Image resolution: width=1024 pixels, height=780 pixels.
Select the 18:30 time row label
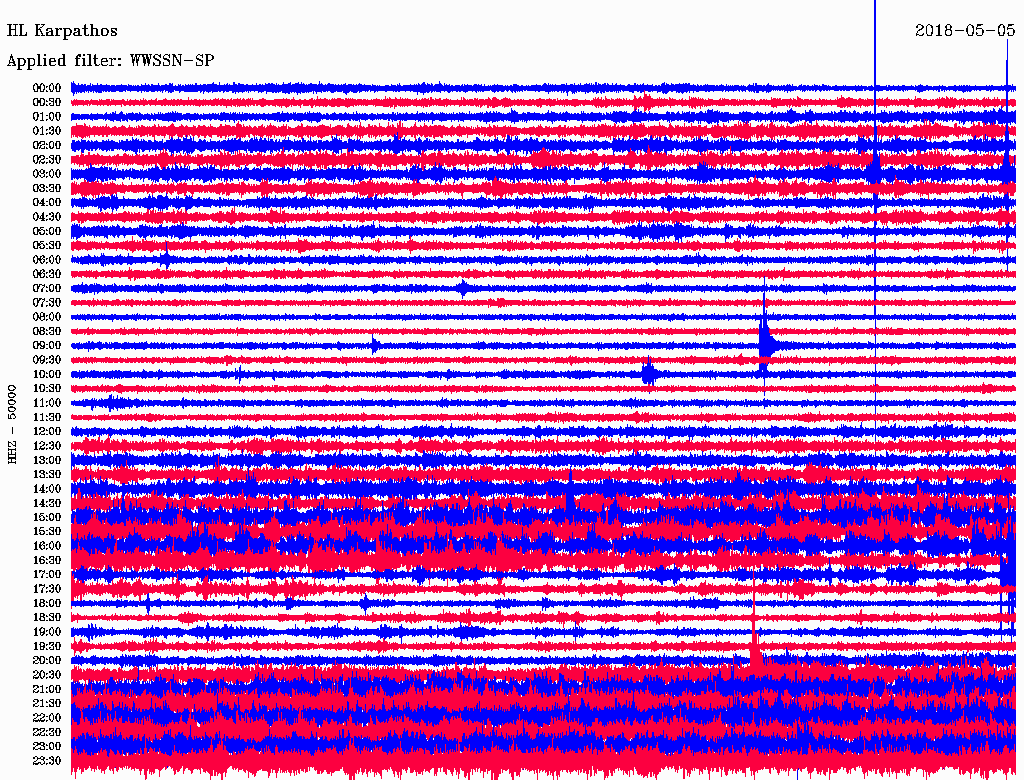47,617
